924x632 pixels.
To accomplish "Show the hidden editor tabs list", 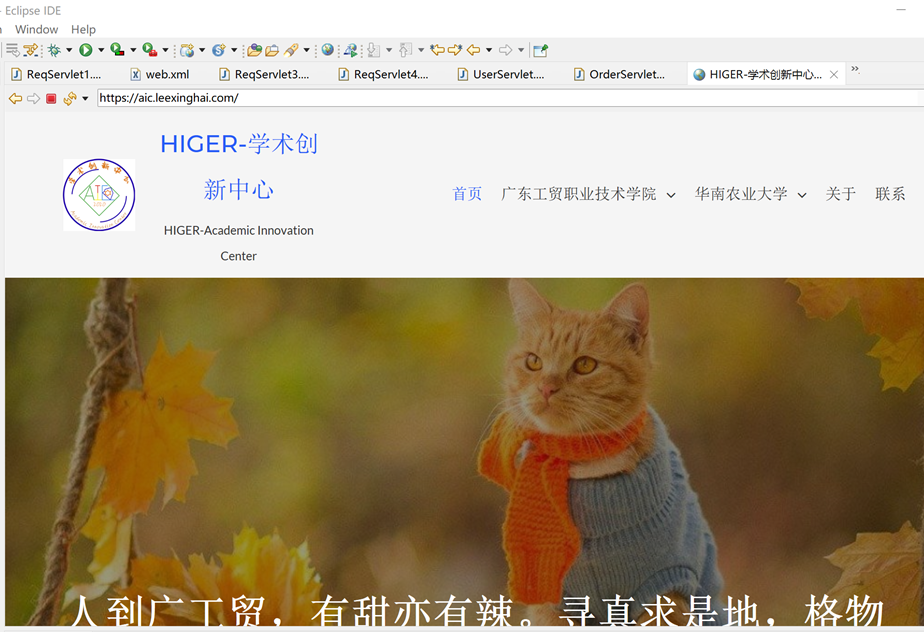I will [855, 70].
